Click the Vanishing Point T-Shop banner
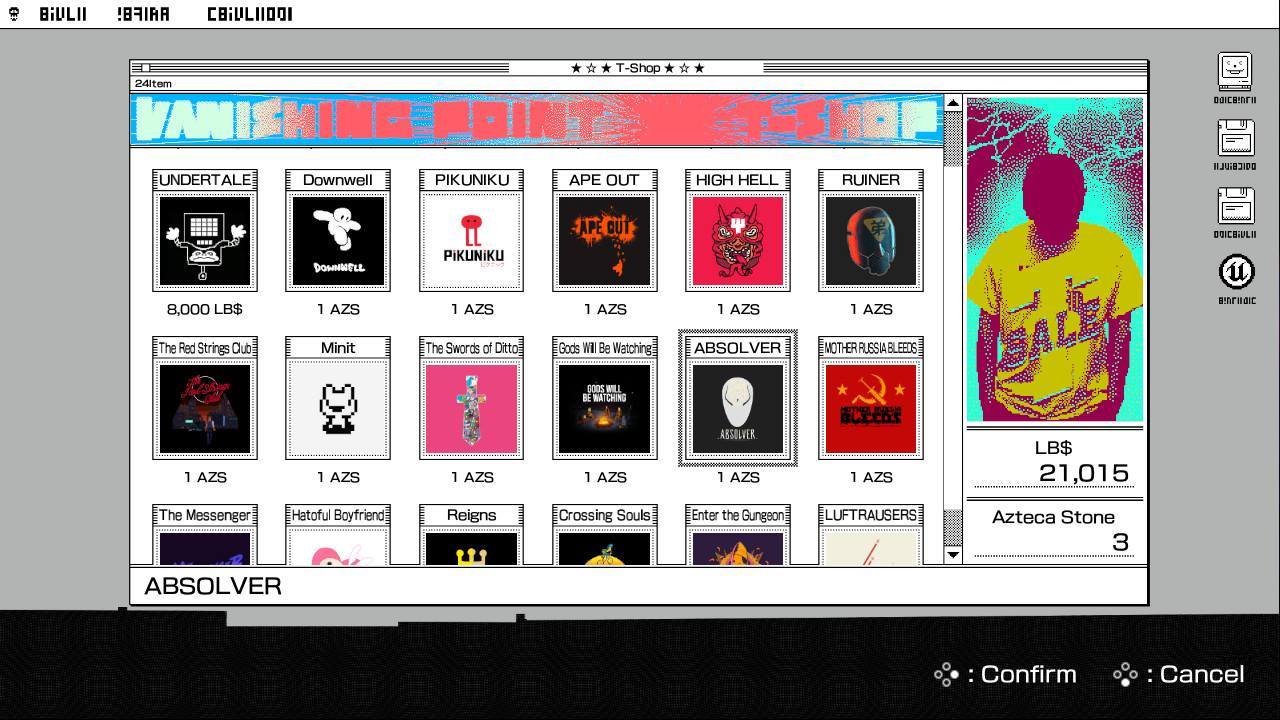 [537, 120]
